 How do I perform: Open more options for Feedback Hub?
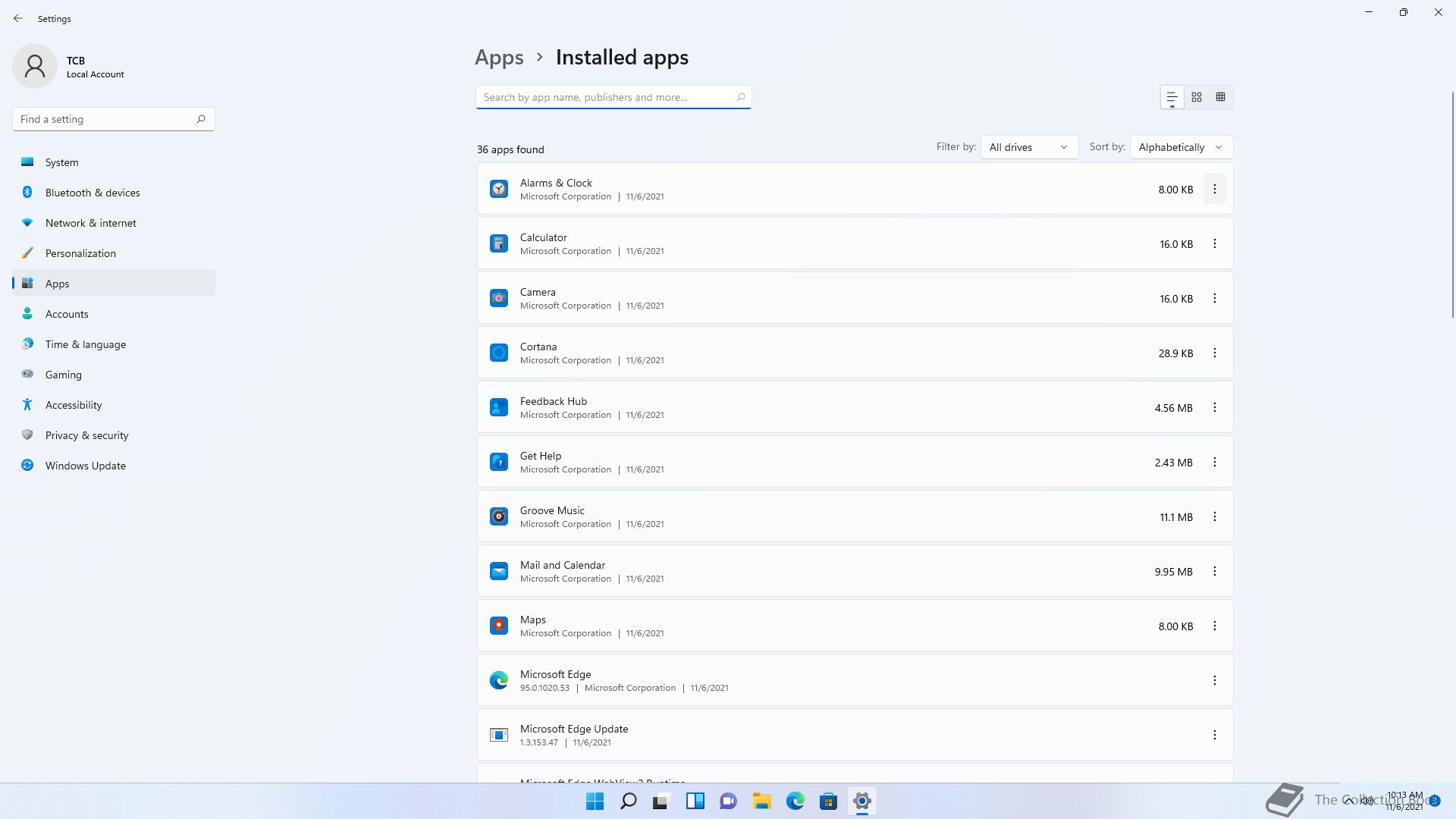pos(1215,407)
